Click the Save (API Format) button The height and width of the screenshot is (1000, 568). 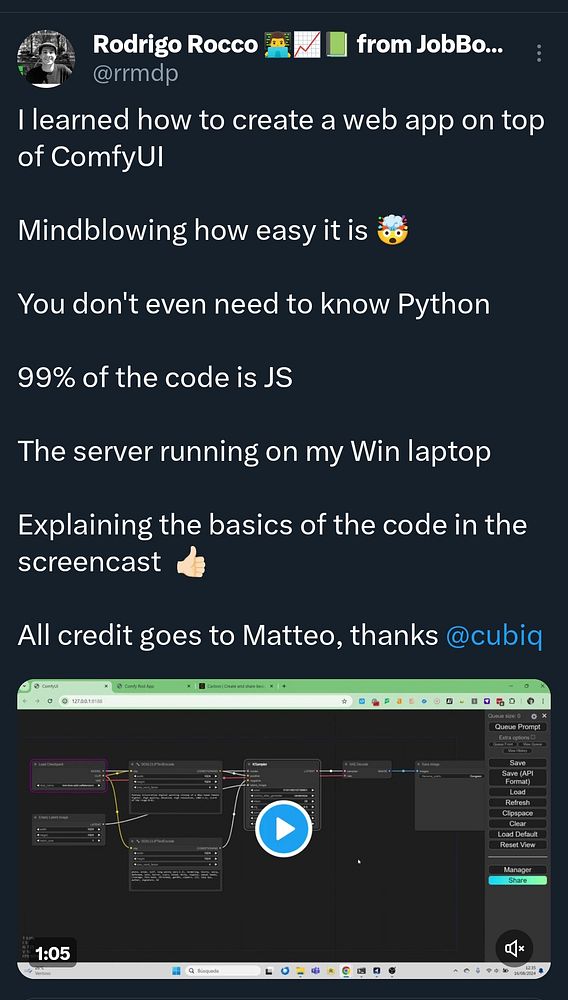tap(518, 777)
